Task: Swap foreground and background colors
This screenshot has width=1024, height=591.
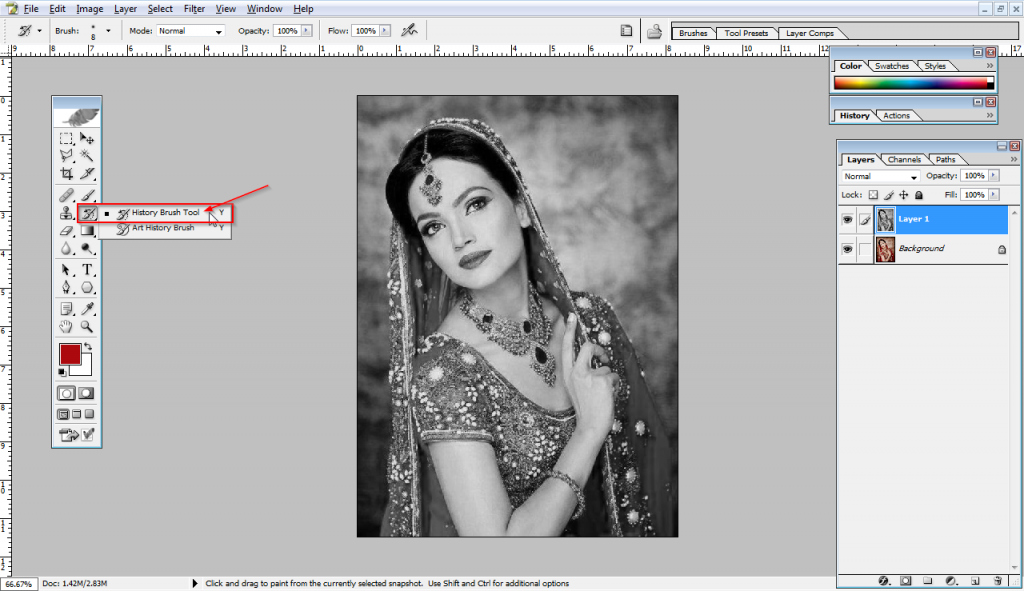Action: pyautogui.click(x=88, y=347)
